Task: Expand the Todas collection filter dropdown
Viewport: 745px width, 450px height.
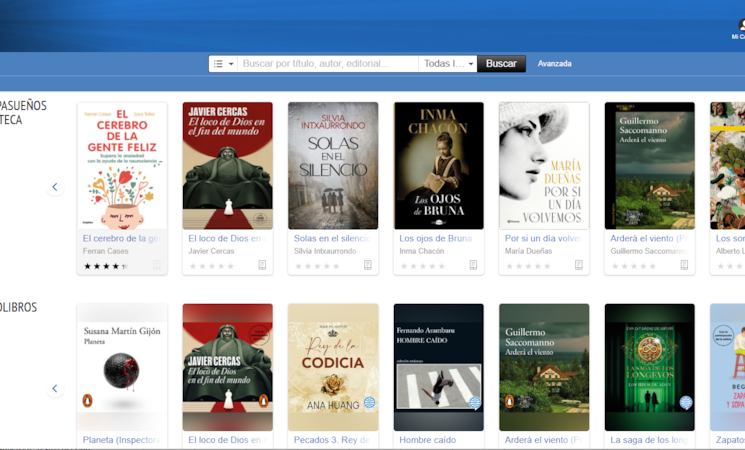Action: pos(448,64)
